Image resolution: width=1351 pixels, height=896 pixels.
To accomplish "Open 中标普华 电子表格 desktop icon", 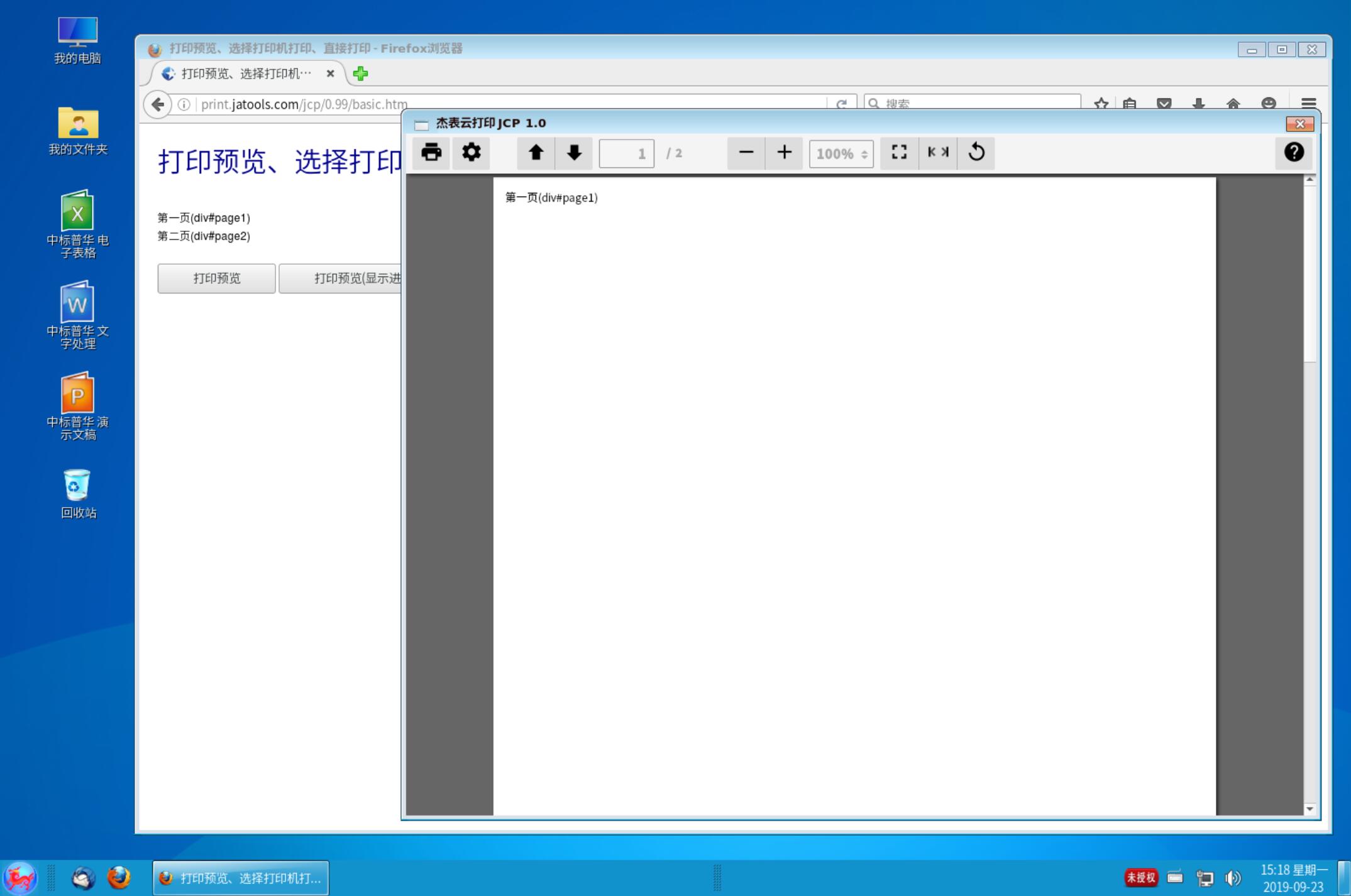I will coord(77,225).
